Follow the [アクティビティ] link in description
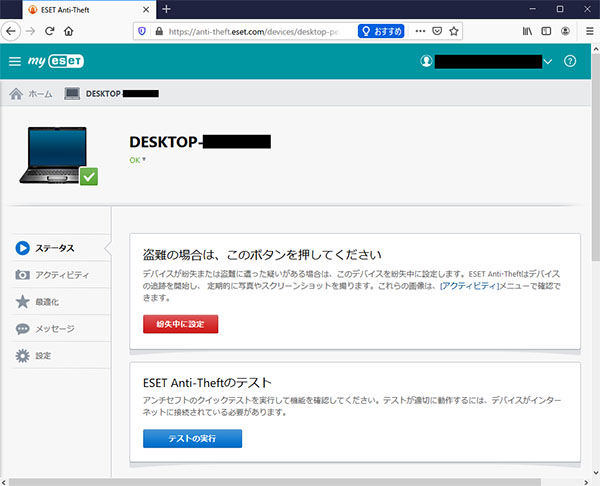This screenshot has height=486, width=600. click(470, 286)
